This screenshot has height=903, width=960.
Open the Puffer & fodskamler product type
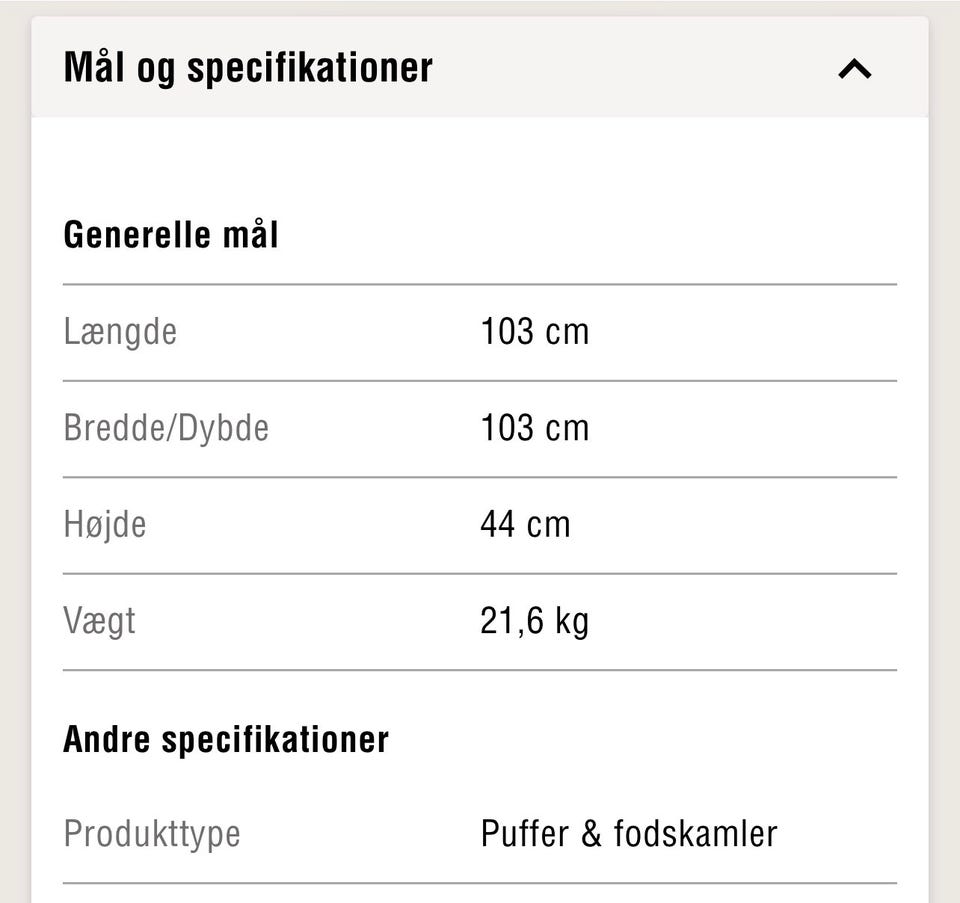[x=628, y=833]
